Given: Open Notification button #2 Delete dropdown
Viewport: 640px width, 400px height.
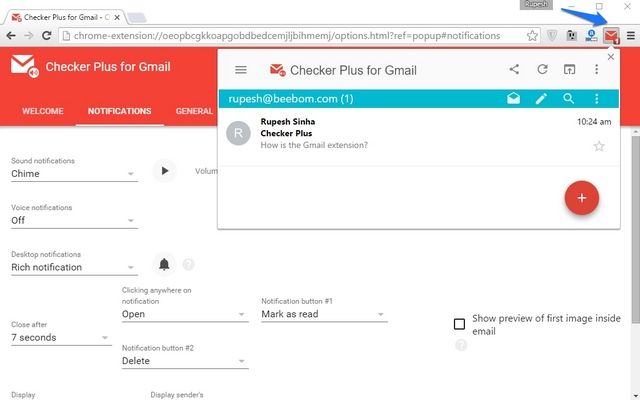Looking at the screenshot, I should point(185,361).
